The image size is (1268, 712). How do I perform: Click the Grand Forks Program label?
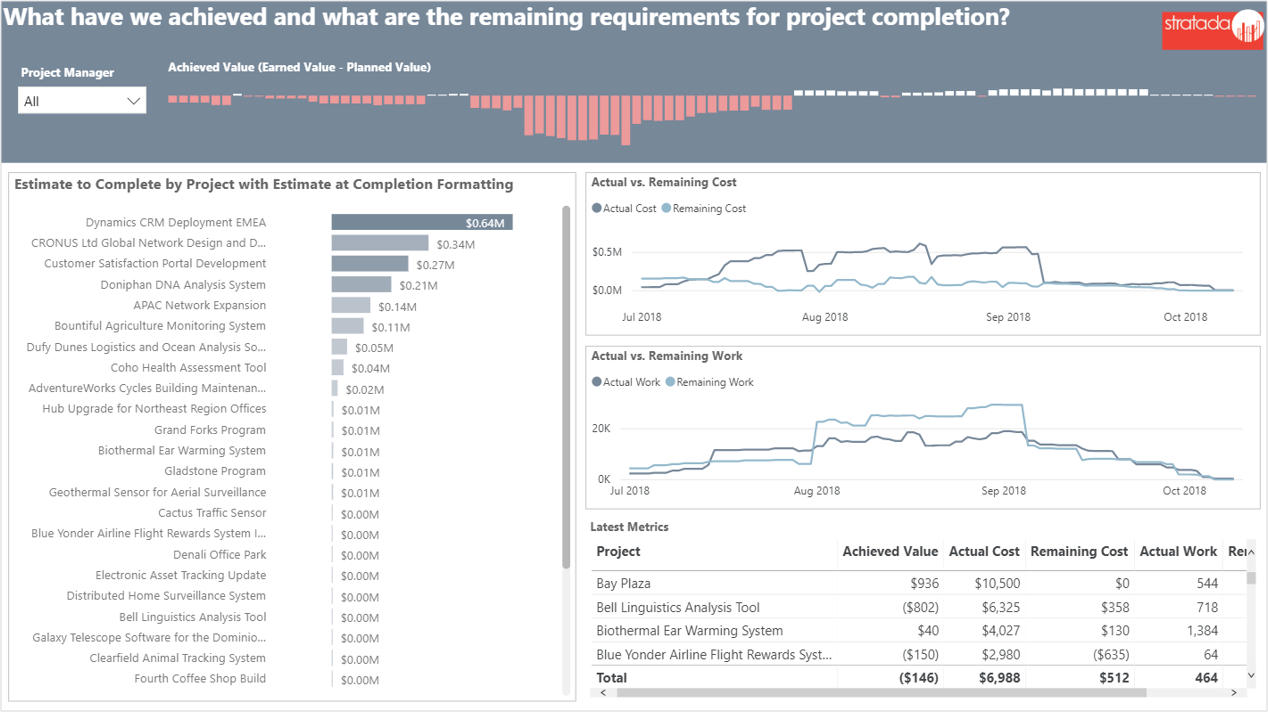click(210, 430)
